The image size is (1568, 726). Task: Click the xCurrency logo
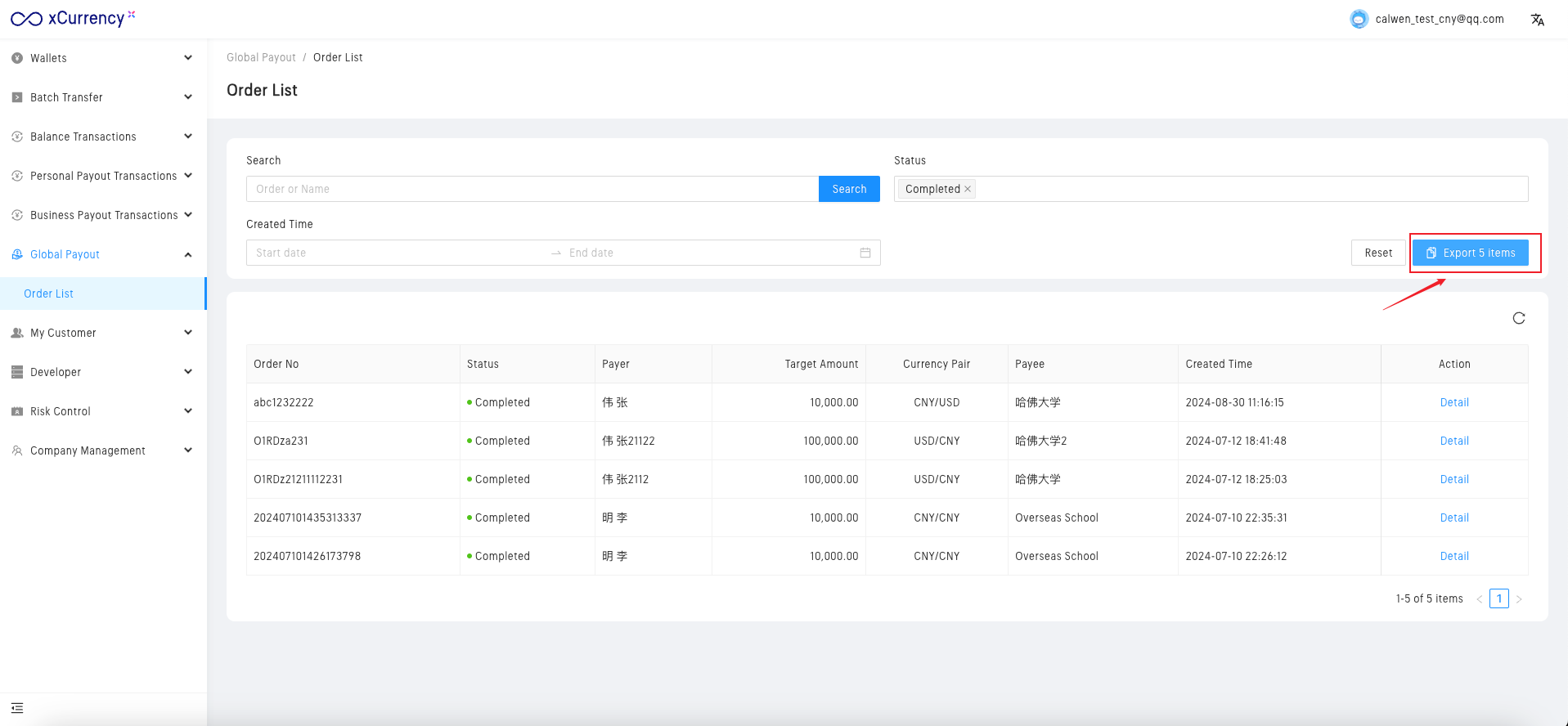[72, 18]
